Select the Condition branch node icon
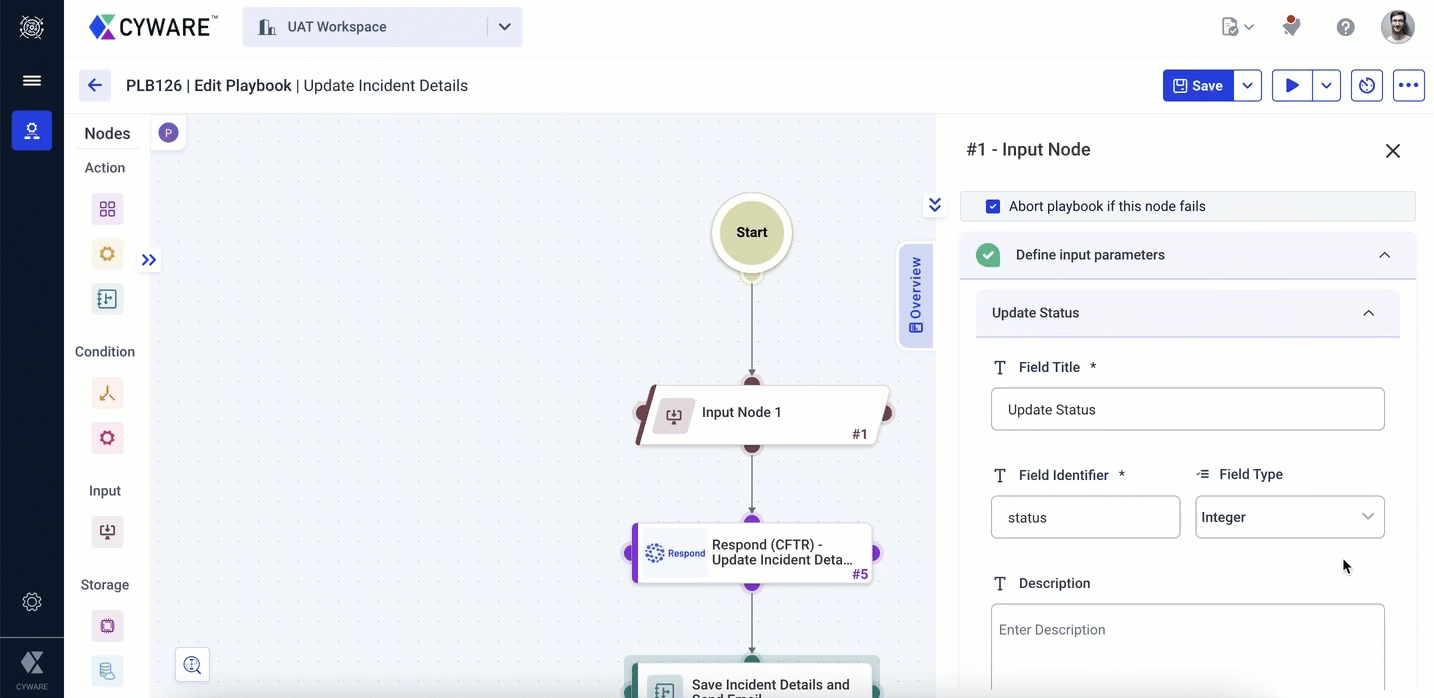Image resolution: width=1434 pixels, height=698 pixels. click(107, 393)
